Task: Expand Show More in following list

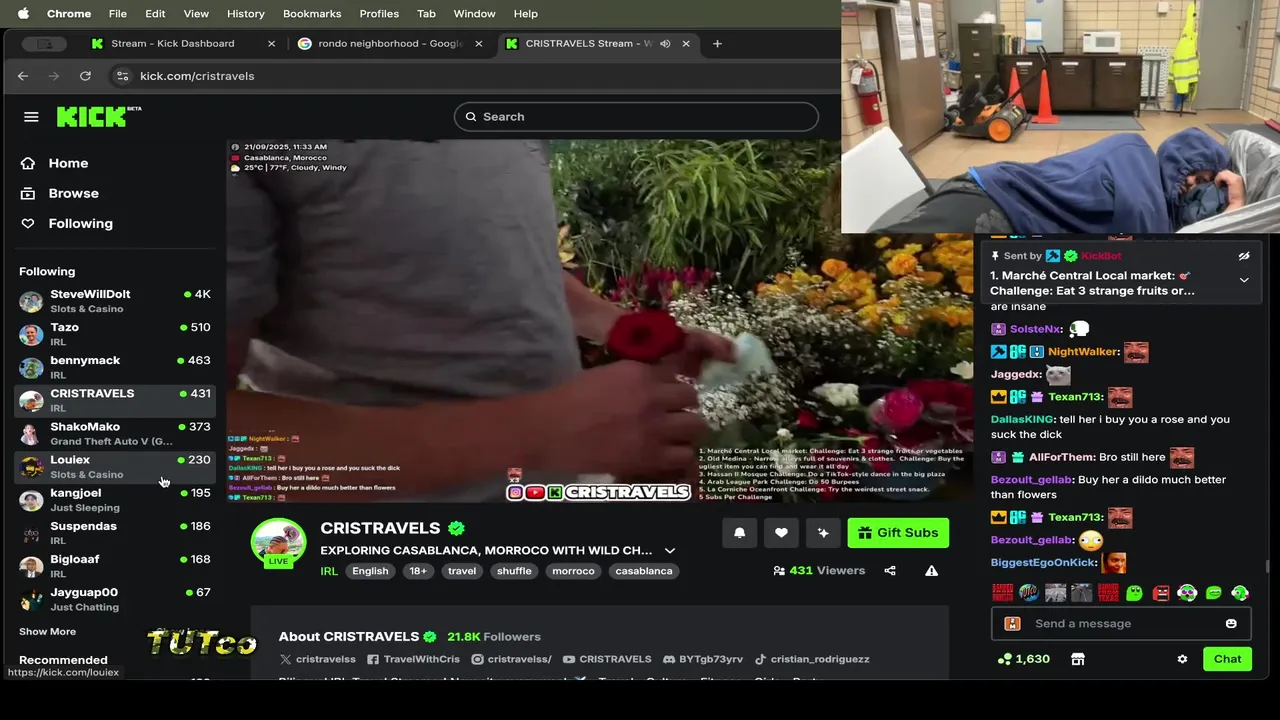Action: click(47, 632)
